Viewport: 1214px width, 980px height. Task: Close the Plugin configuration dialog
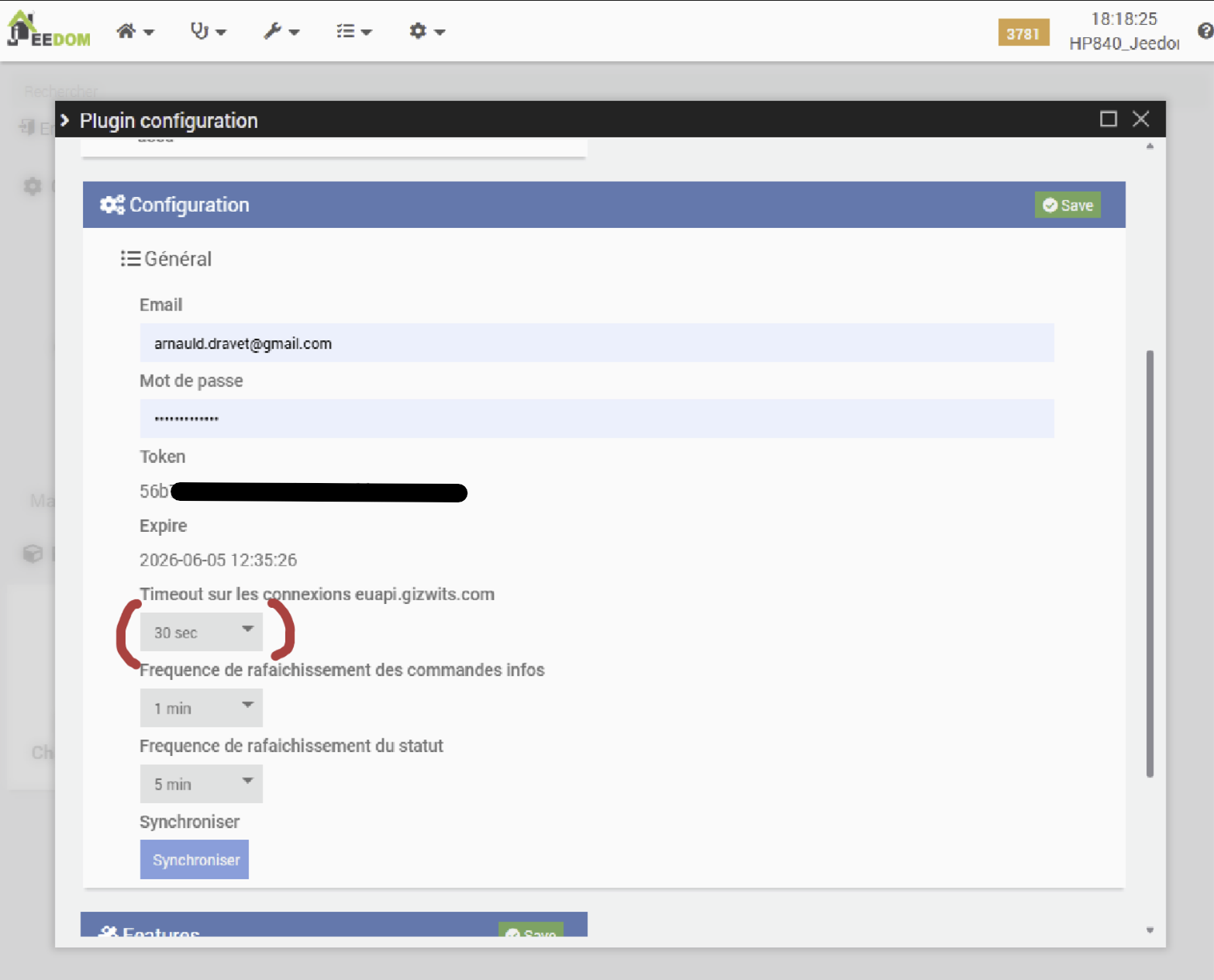(x=1140, y=119)
